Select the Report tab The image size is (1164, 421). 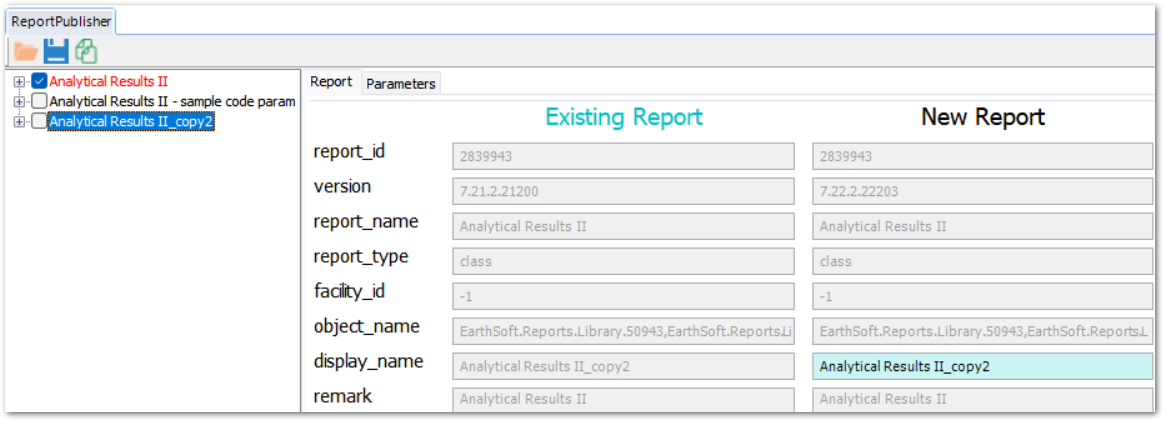point(331,82)
